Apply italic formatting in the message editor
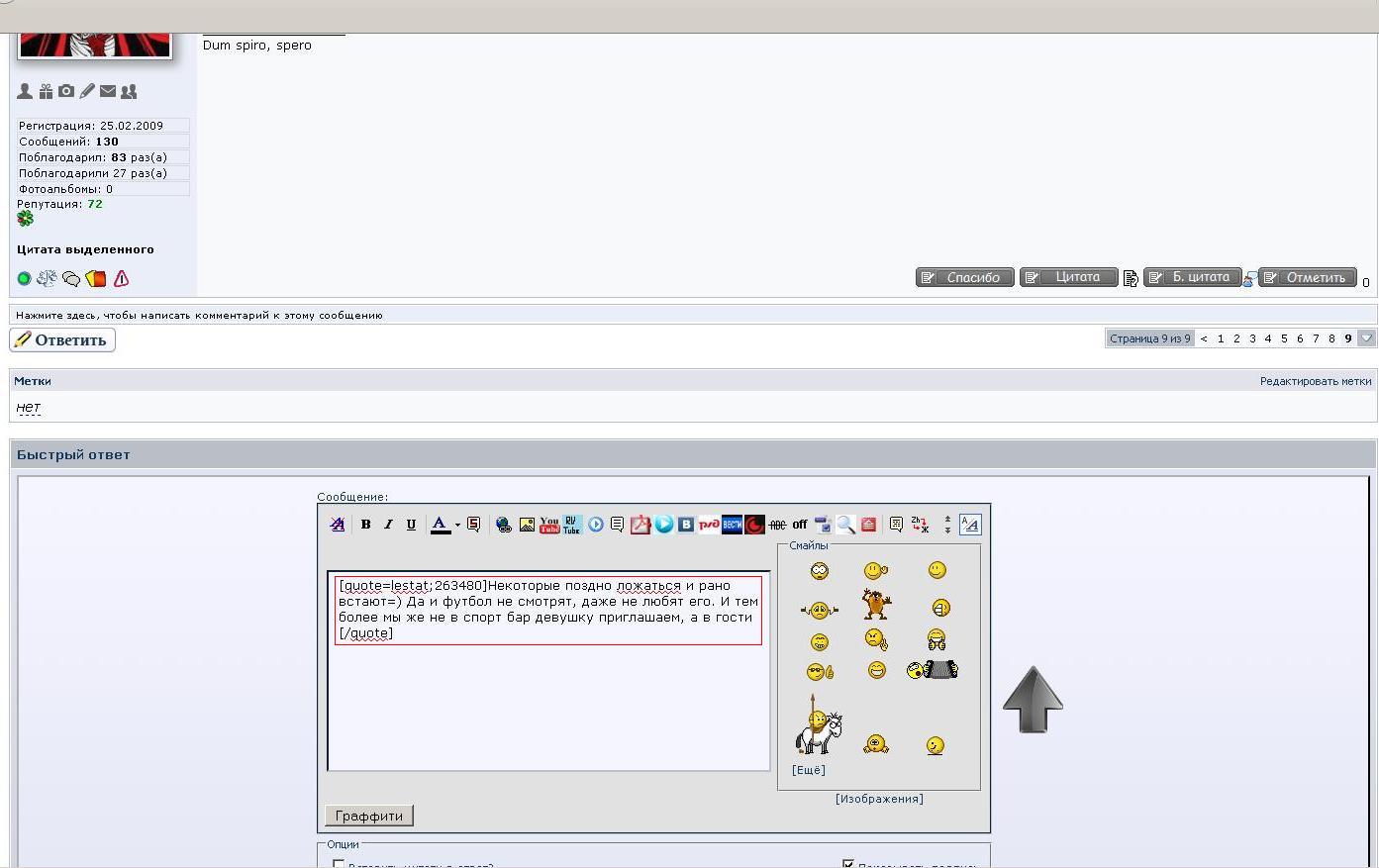 [388, 525]
